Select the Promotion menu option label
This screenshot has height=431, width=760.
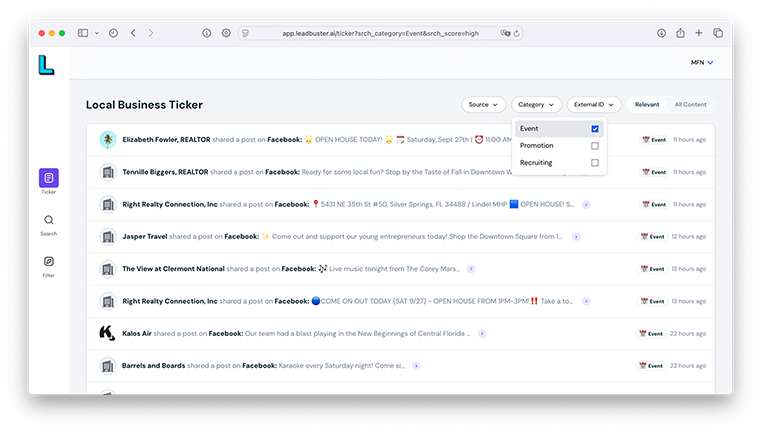point(537,145)
